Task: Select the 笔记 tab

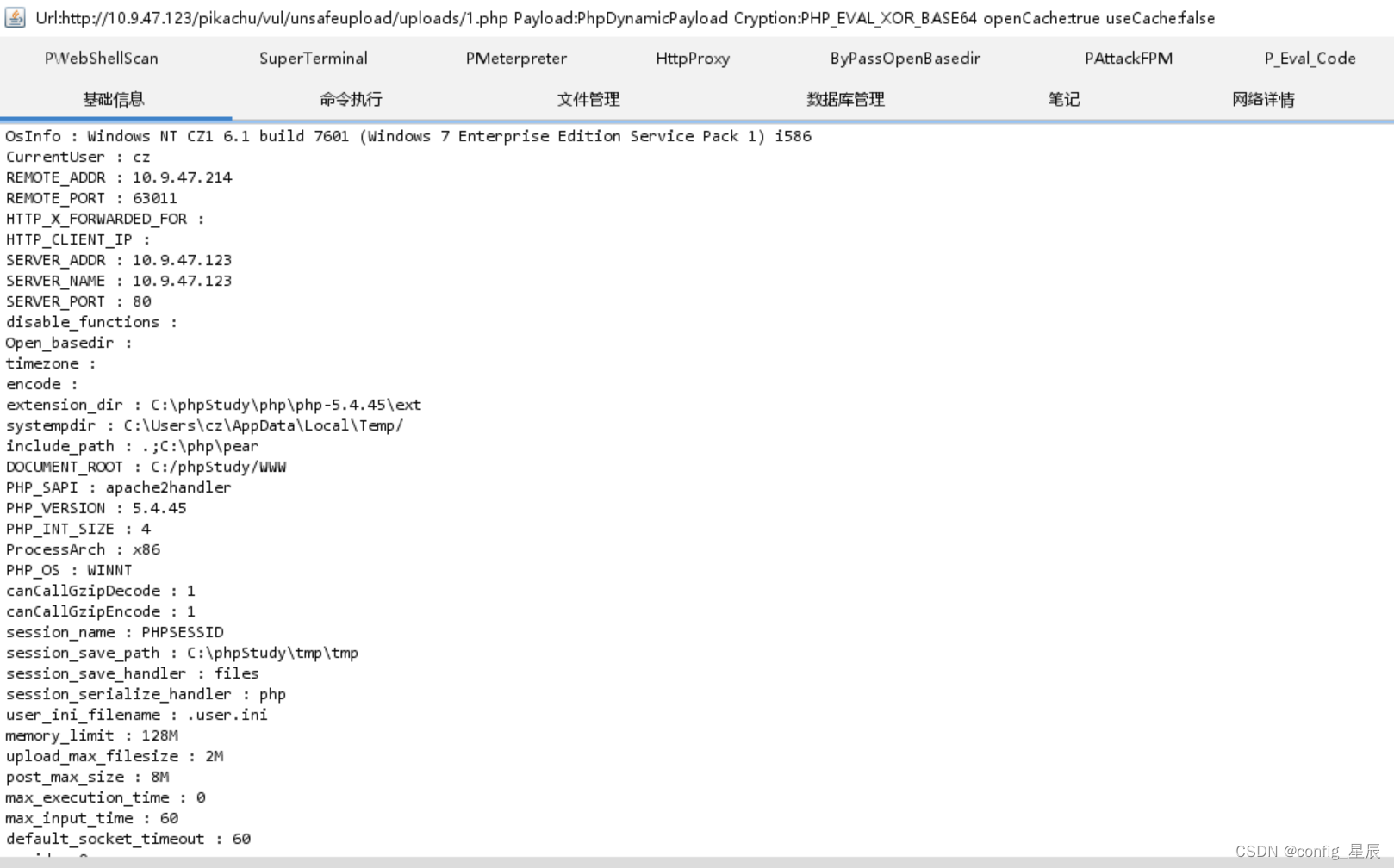Action: [1064, 99]
